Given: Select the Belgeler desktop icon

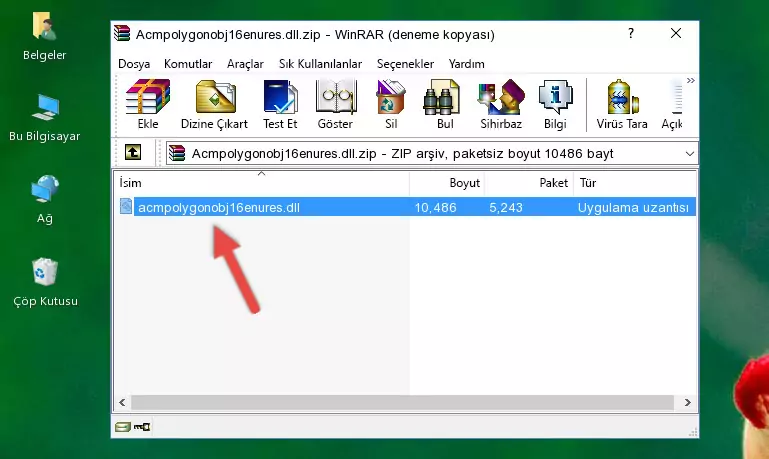Looking at the screenshot, I should (x=44, y=37).
